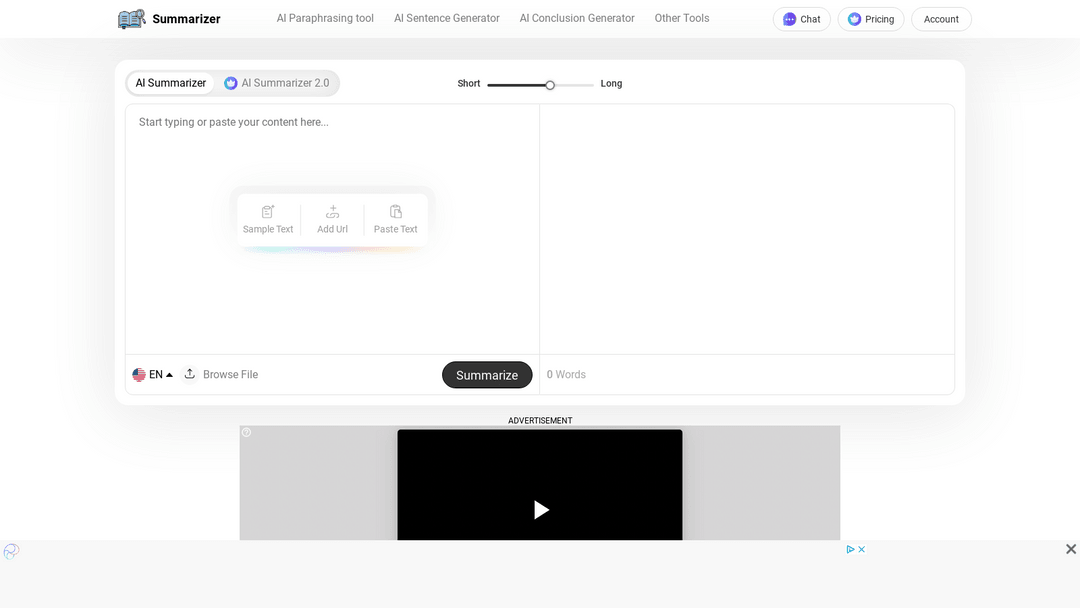The image size is (1080, 608).
Task: Click the Browse File upload icon
Action: point(190,374)
